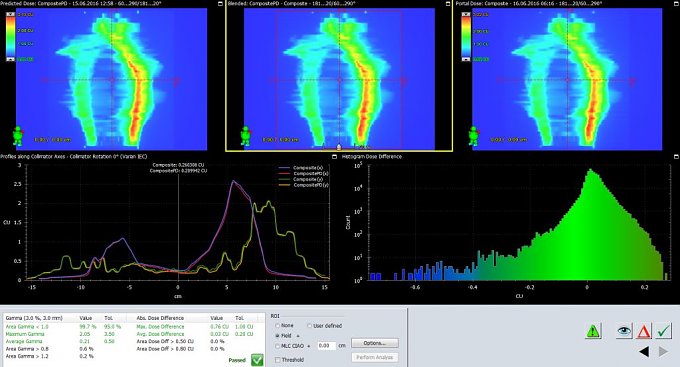Maximize the Predicted Dose panel
Screen dimensions: 680x367
pos(221,3)
